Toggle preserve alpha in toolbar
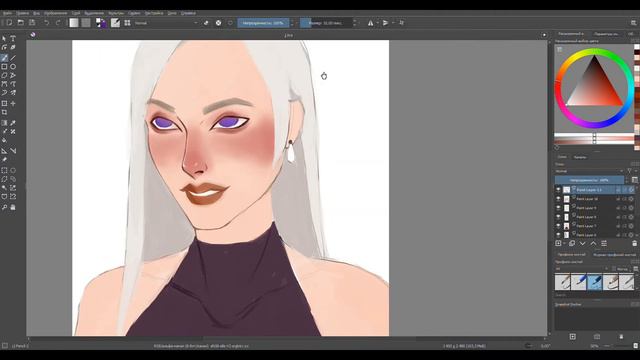This screenshot has width=640, height=360. 218,23
